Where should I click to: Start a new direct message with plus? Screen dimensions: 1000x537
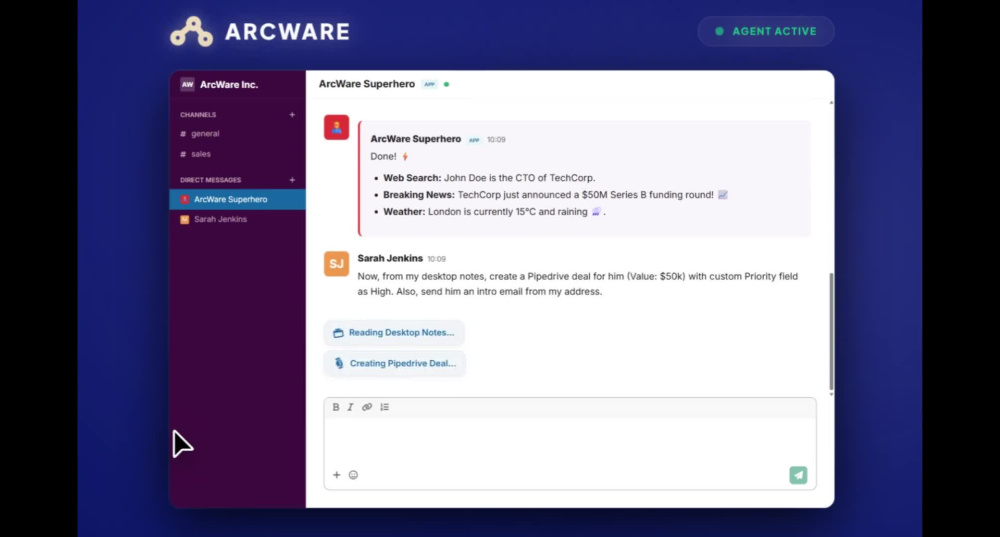point(292,180)
